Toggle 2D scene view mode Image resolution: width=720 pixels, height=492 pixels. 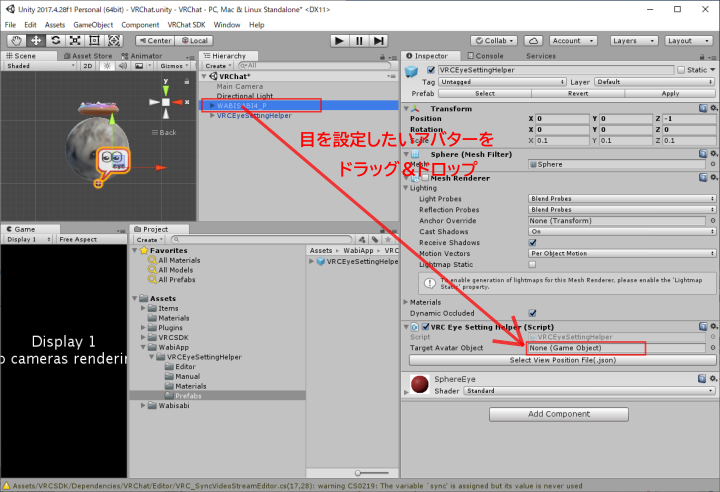tap(88, 66)
